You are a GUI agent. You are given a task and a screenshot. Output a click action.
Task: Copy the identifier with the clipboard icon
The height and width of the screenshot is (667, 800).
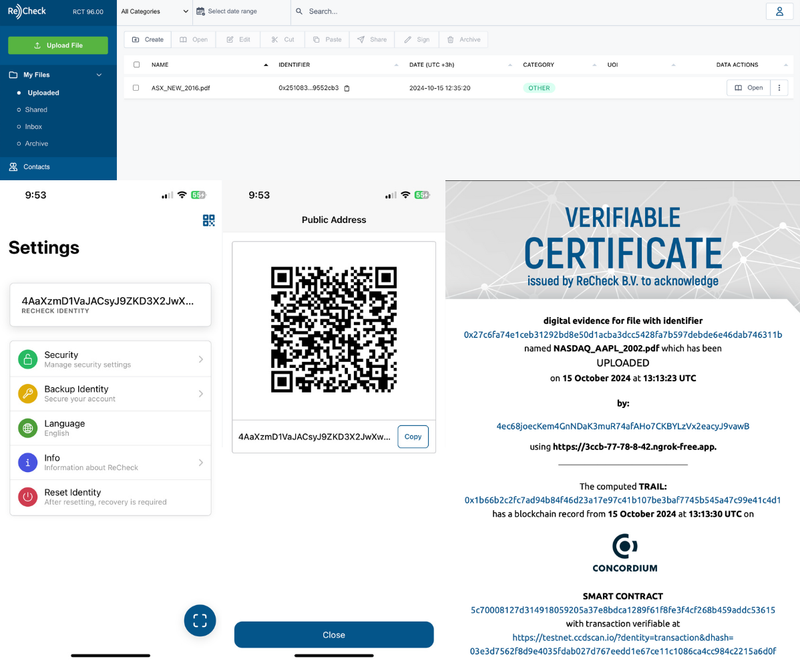click(347, 88)
